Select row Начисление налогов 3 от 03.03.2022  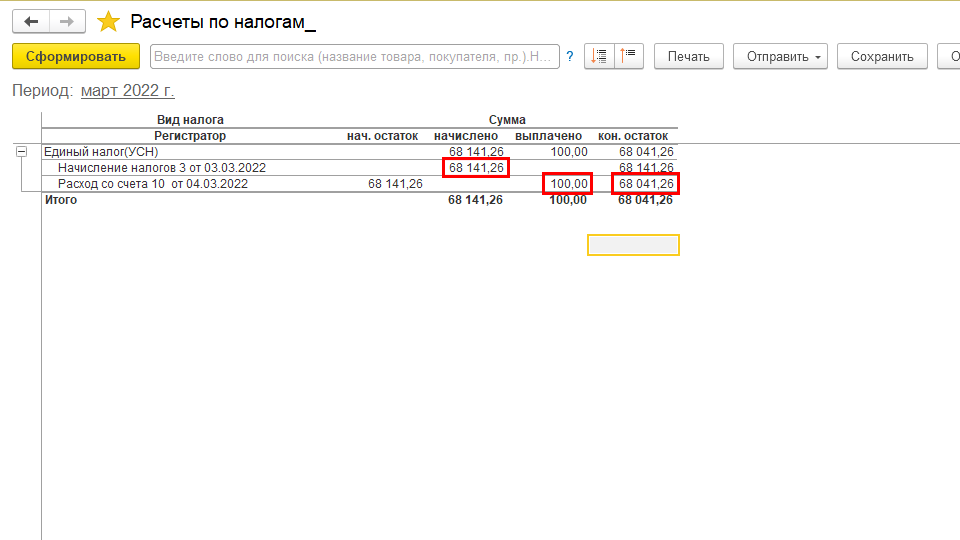click(x=161, y=168)
